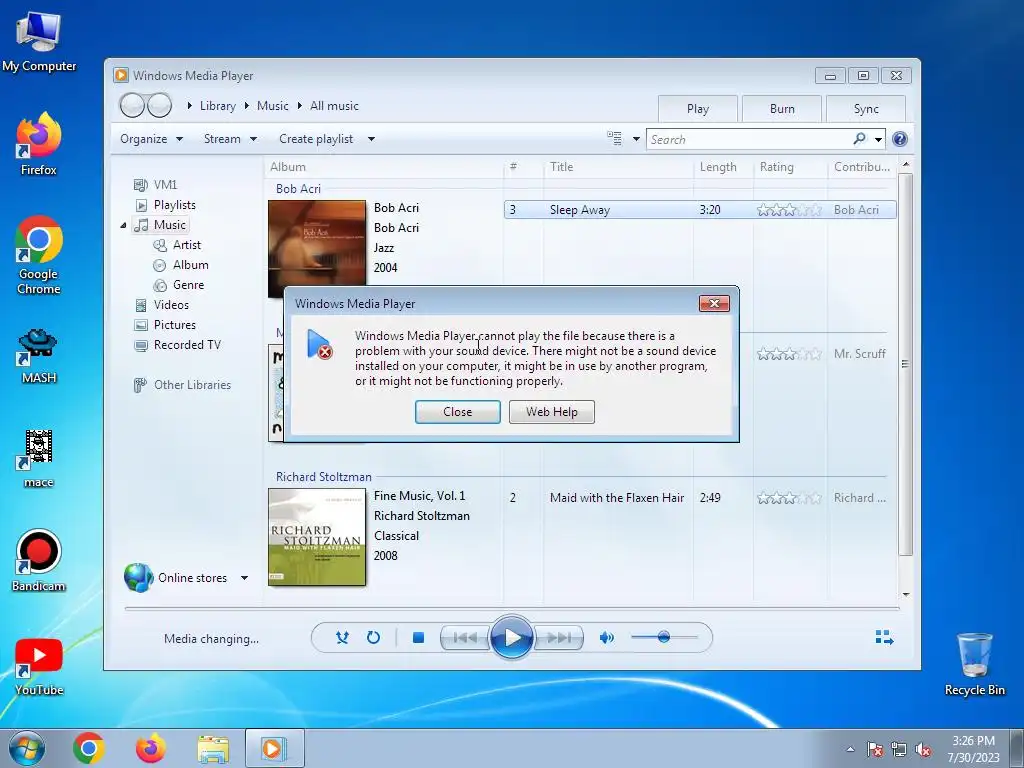This screenshot has height=768, width=1024.
Task: Expand the Online stores dropdown arrow
Action: pos(244,578)
